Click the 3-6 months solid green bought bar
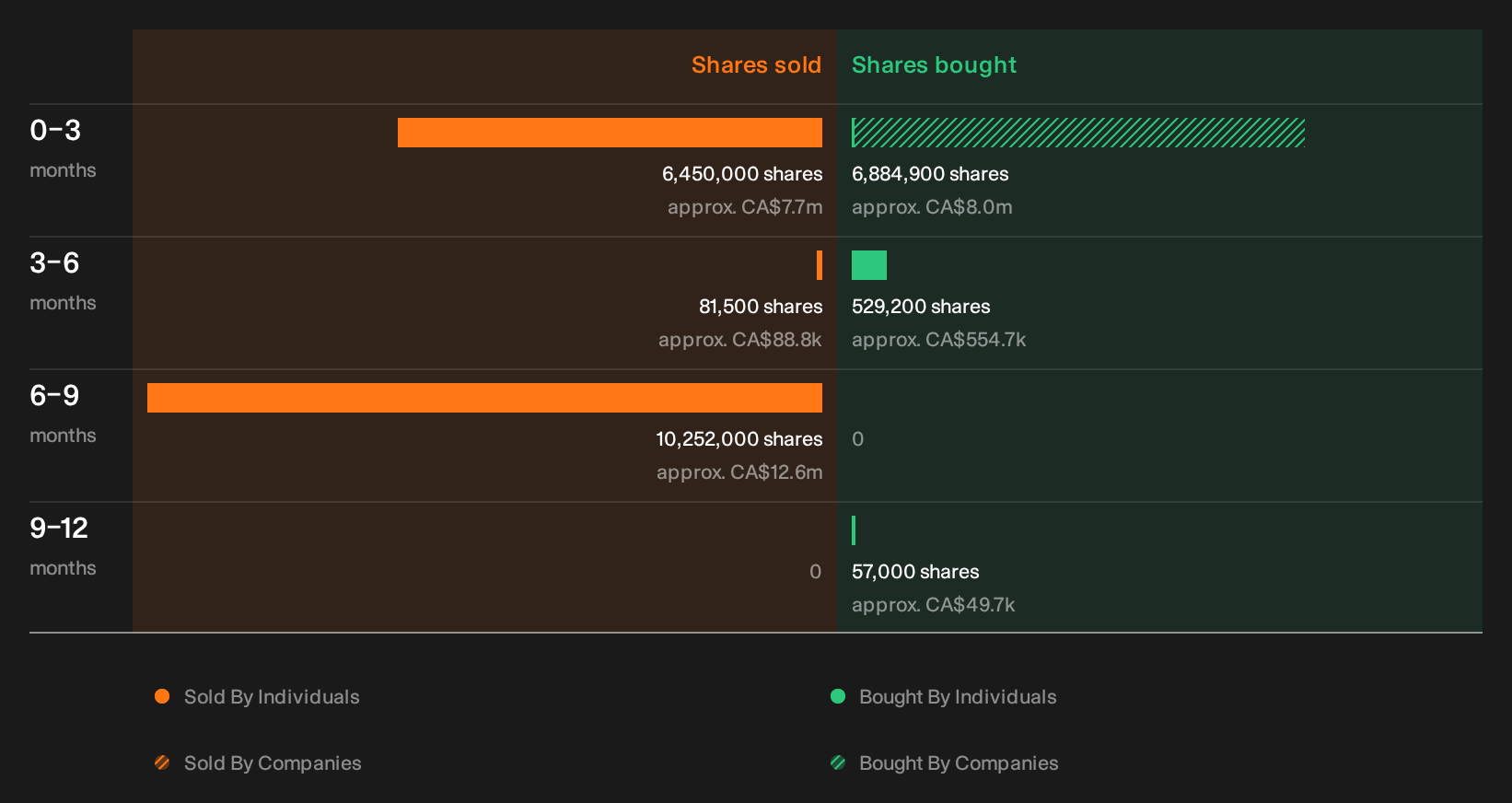The height and width of the screenshot is (803, 1512). click(869, 265)
